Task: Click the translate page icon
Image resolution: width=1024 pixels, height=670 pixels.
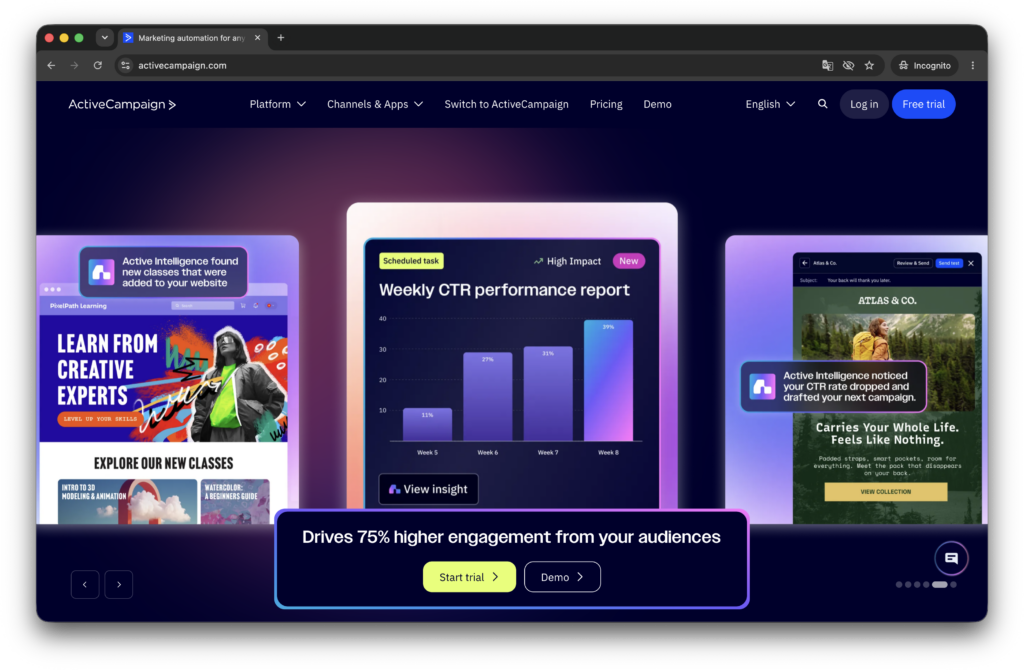Action: coord(827,65)
